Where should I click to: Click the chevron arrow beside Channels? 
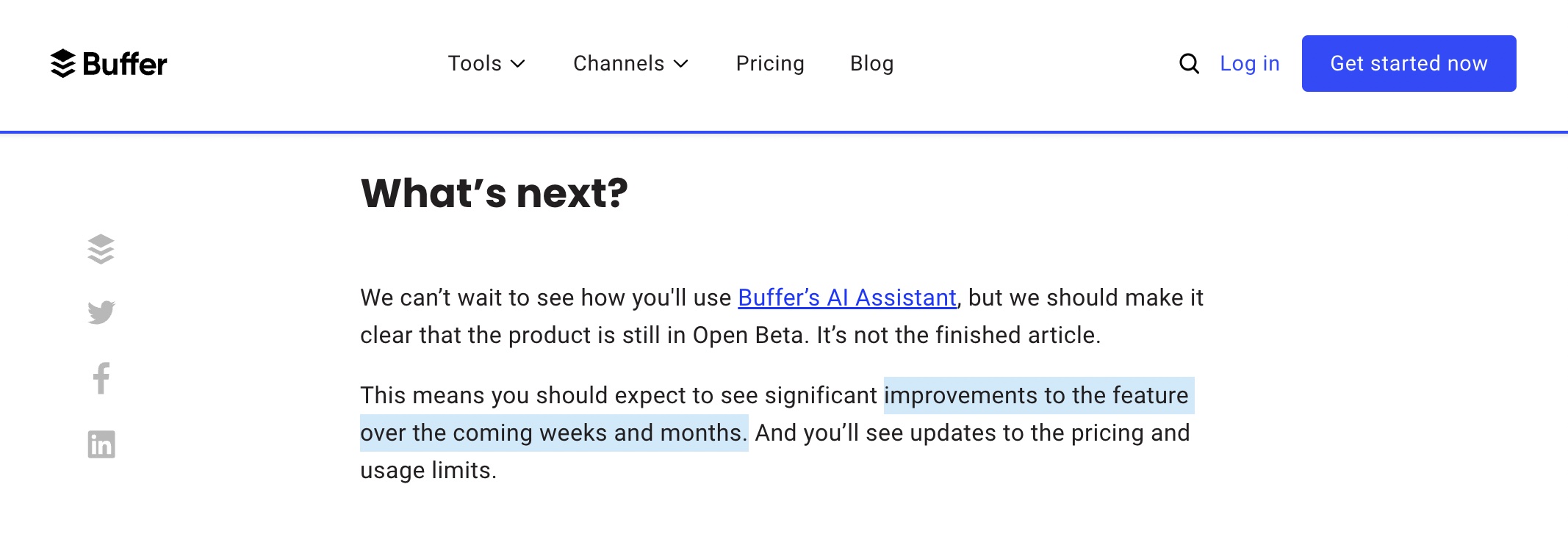[x=681, y=64]
